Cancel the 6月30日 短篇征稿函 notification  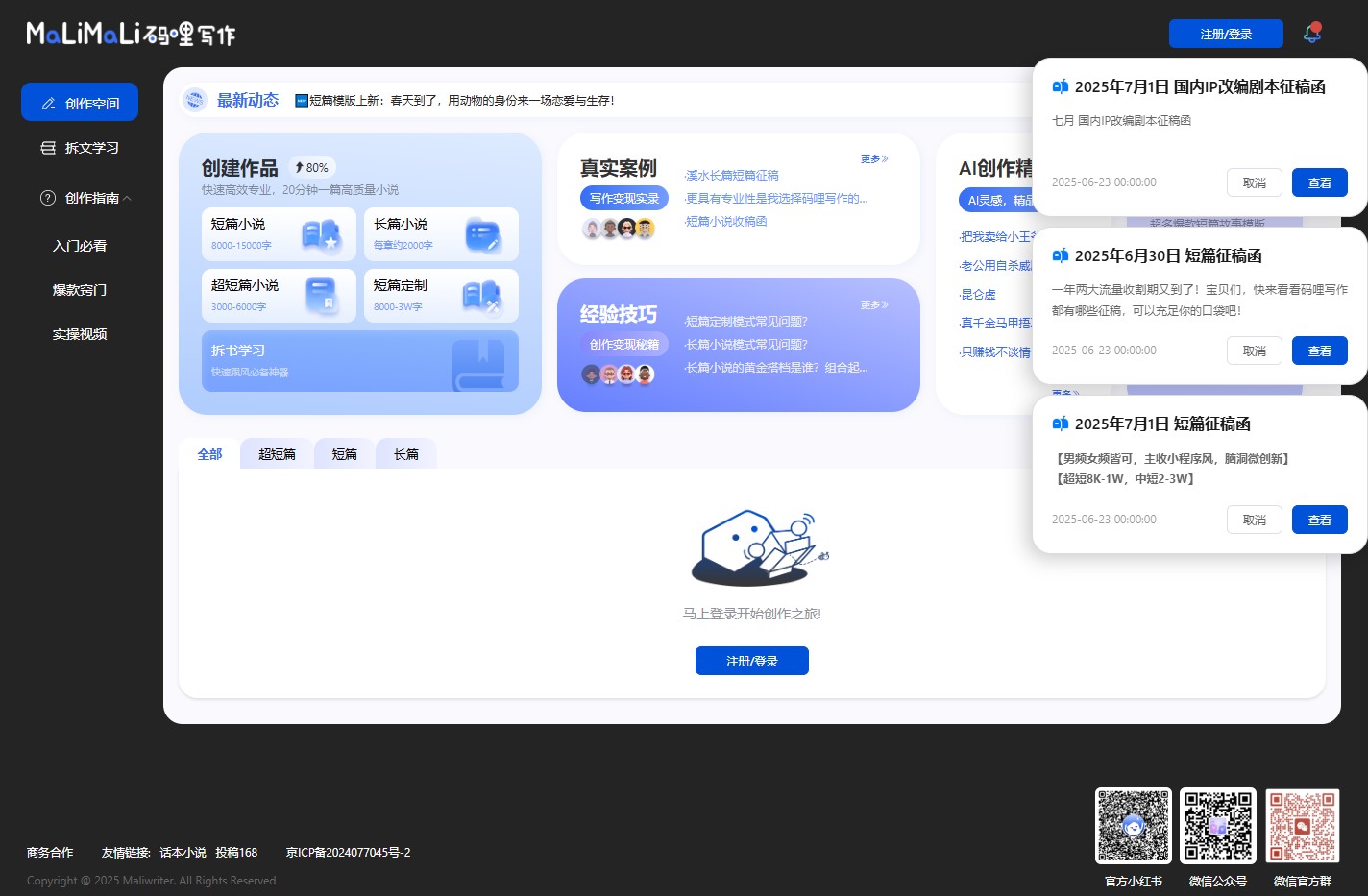pyautogui.click(x=1255, y=351)
